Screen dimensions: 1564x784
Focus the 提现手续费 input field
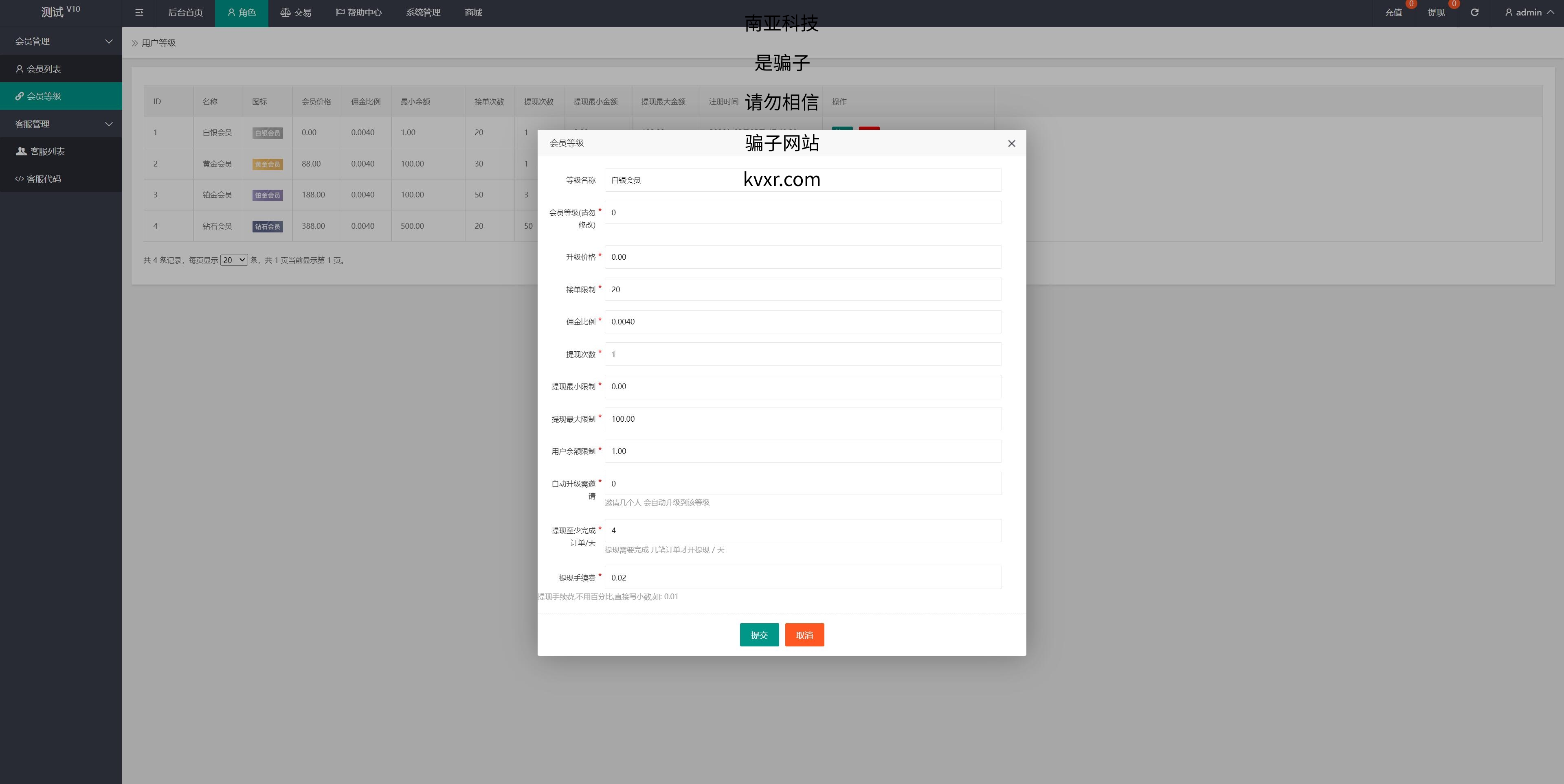point(803,578)
